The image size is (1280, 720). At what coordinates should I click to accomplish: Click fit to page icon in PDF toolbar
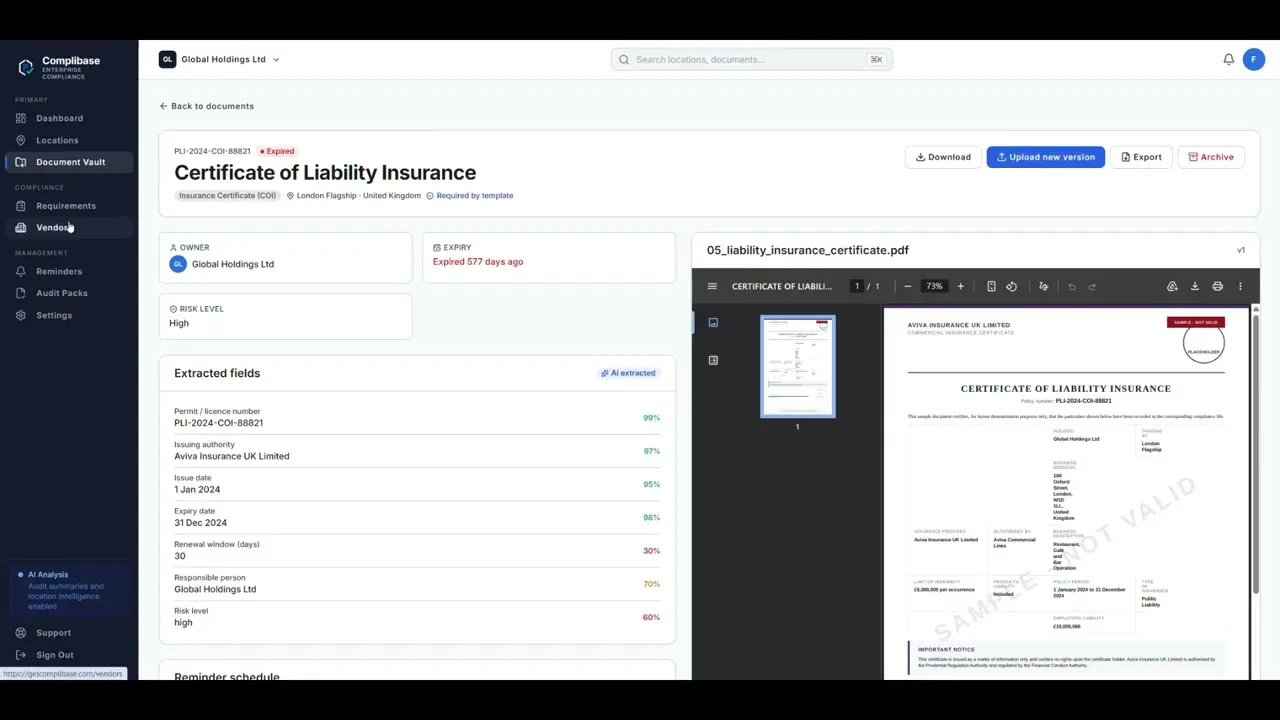pyautogui.click(x=991, y=286)
